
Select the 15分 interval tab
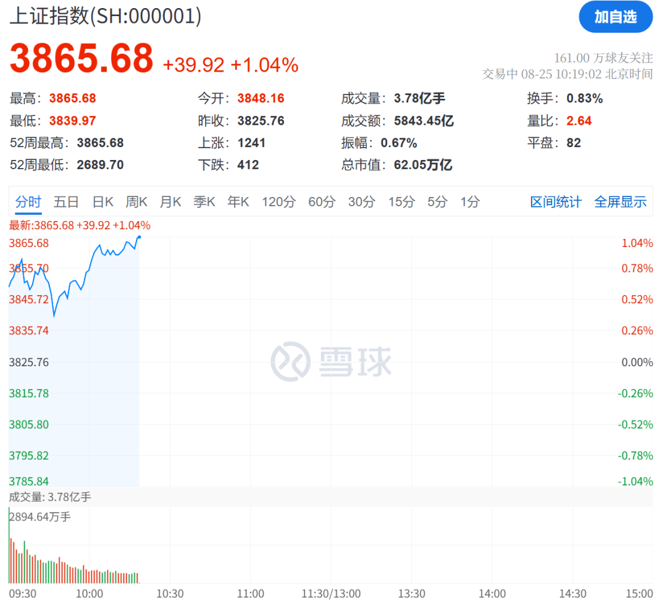pos(401,202)
